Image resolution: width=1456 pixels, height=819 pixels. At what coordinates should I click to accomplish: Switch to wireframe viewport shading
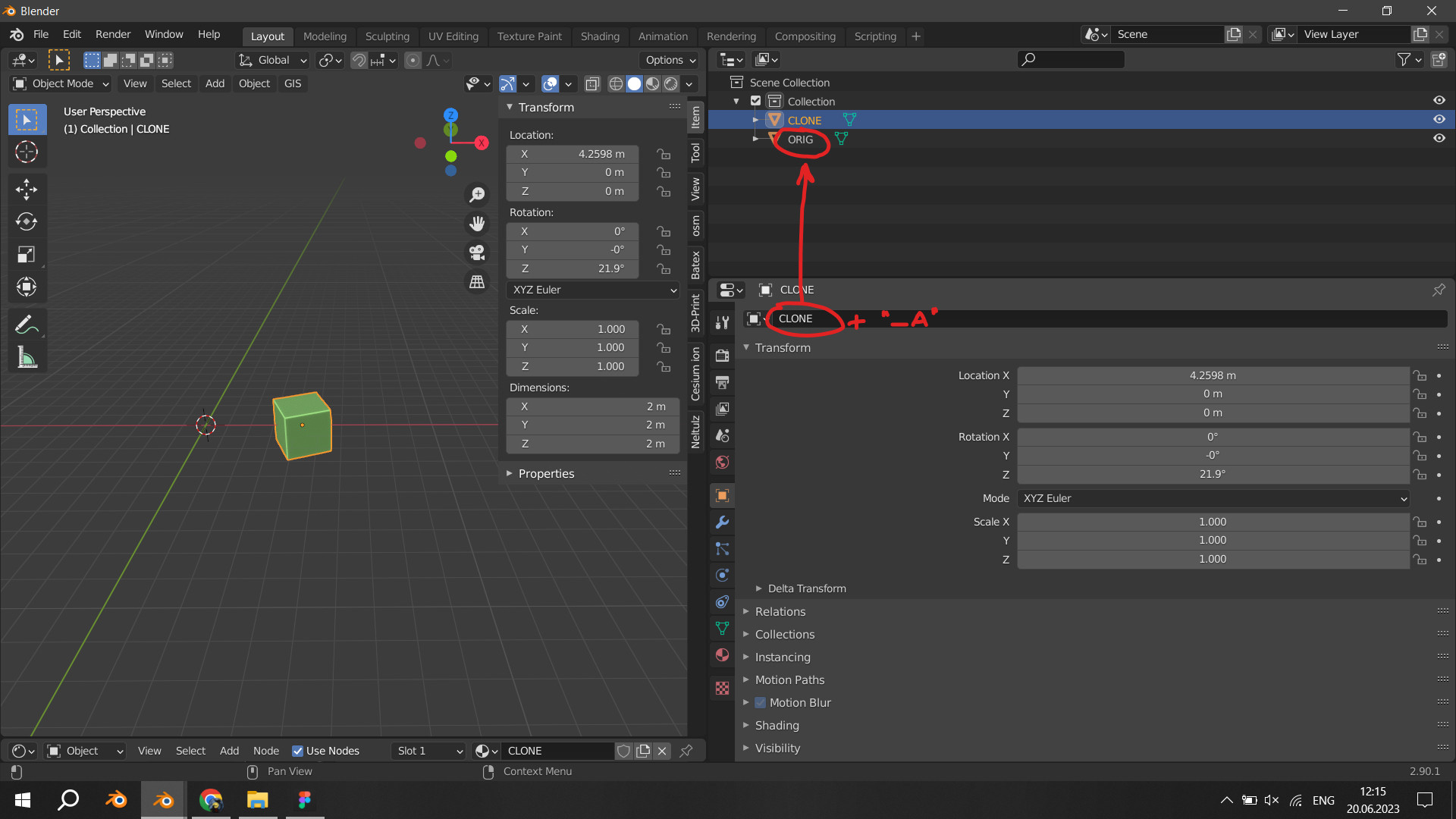tap(617, 83)
